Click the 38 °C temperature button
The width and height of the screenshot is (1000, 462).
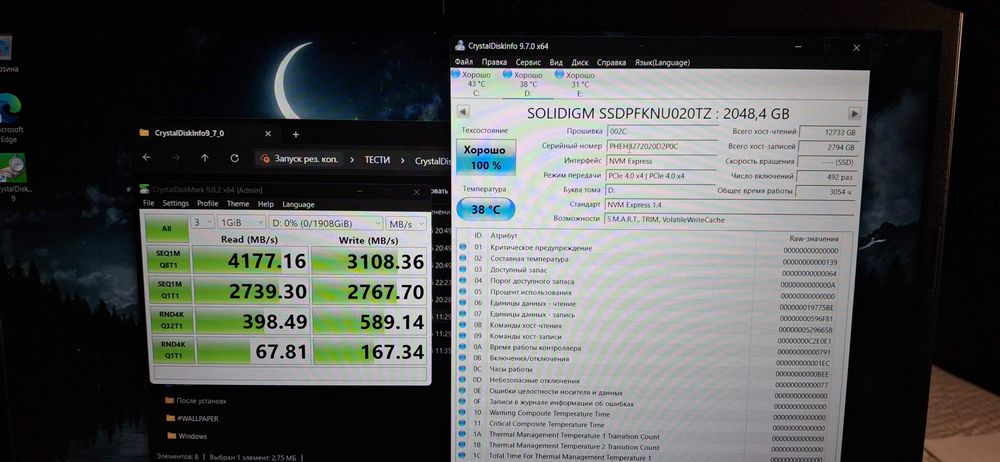coord(486,209)
